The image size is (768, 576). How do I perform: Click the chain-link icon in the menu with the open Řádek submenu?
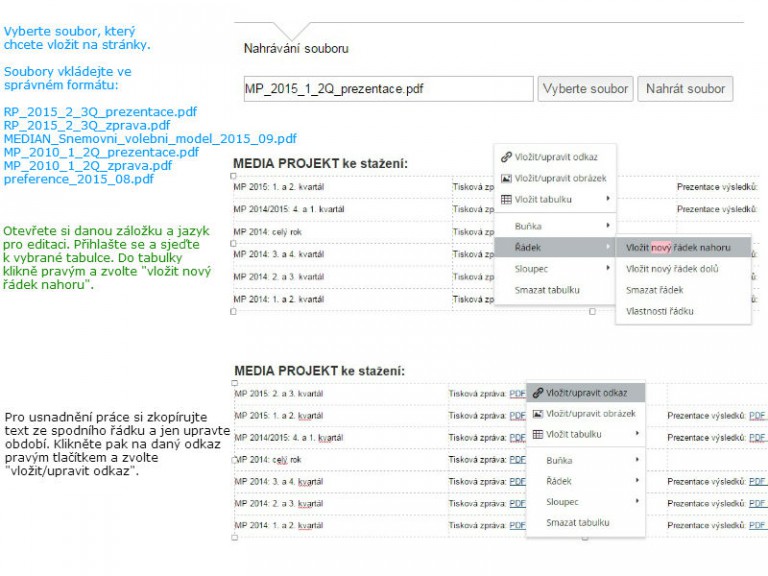(x=506, y=157)
